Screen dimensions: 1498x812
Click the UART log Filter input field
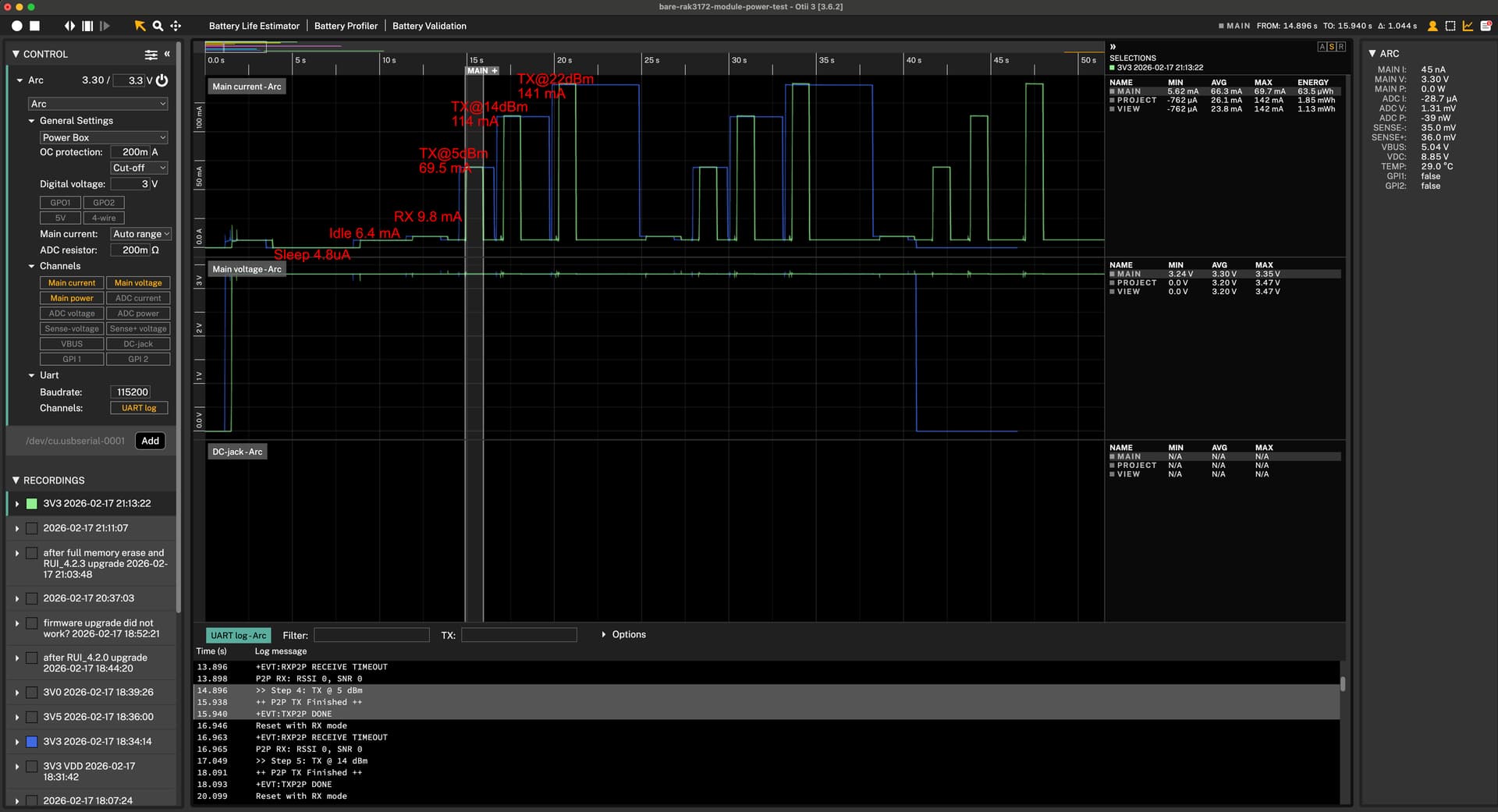point(371,635)
